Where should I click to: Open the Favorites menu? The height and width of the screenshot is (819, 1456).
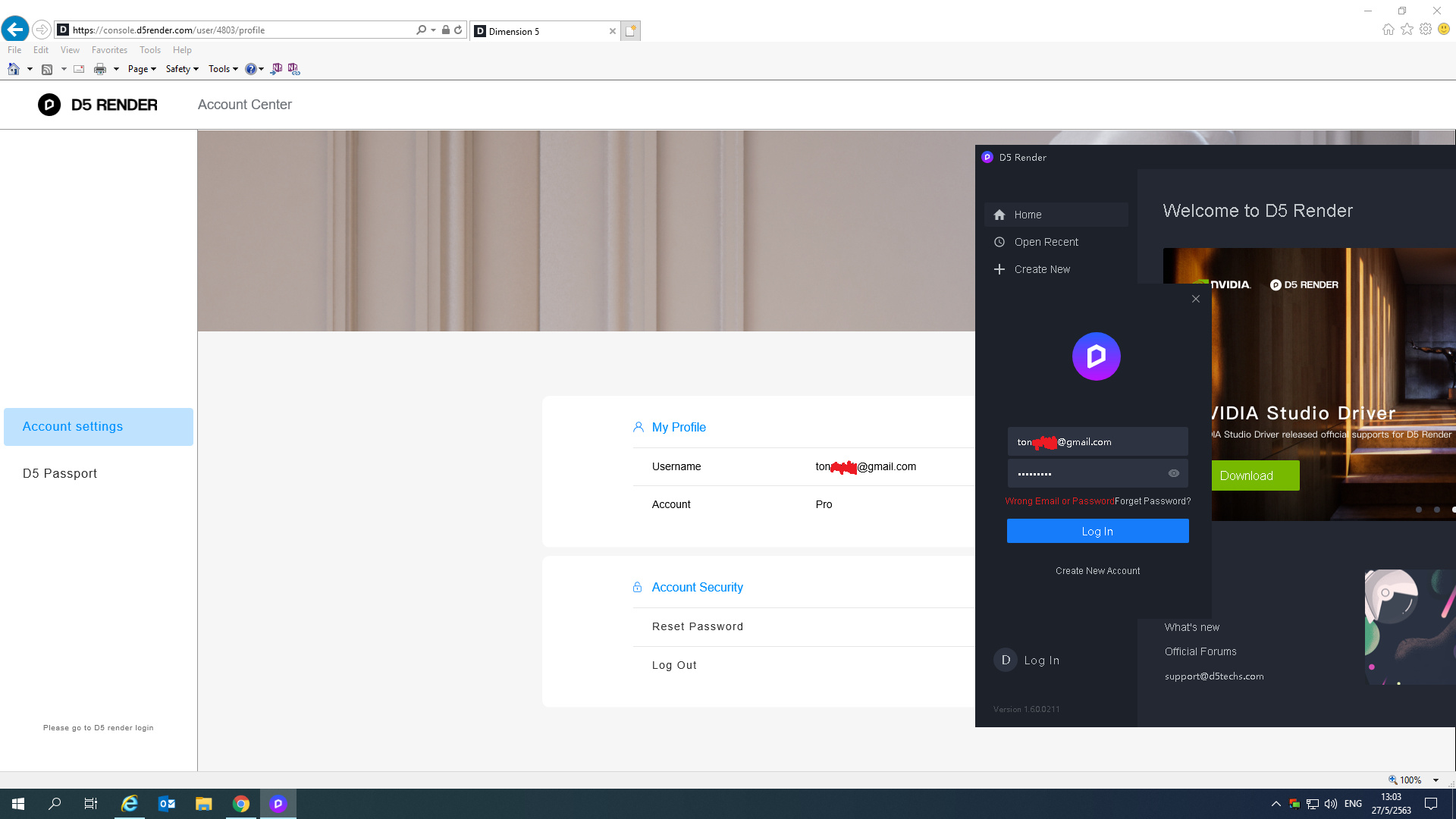(109, 50)
